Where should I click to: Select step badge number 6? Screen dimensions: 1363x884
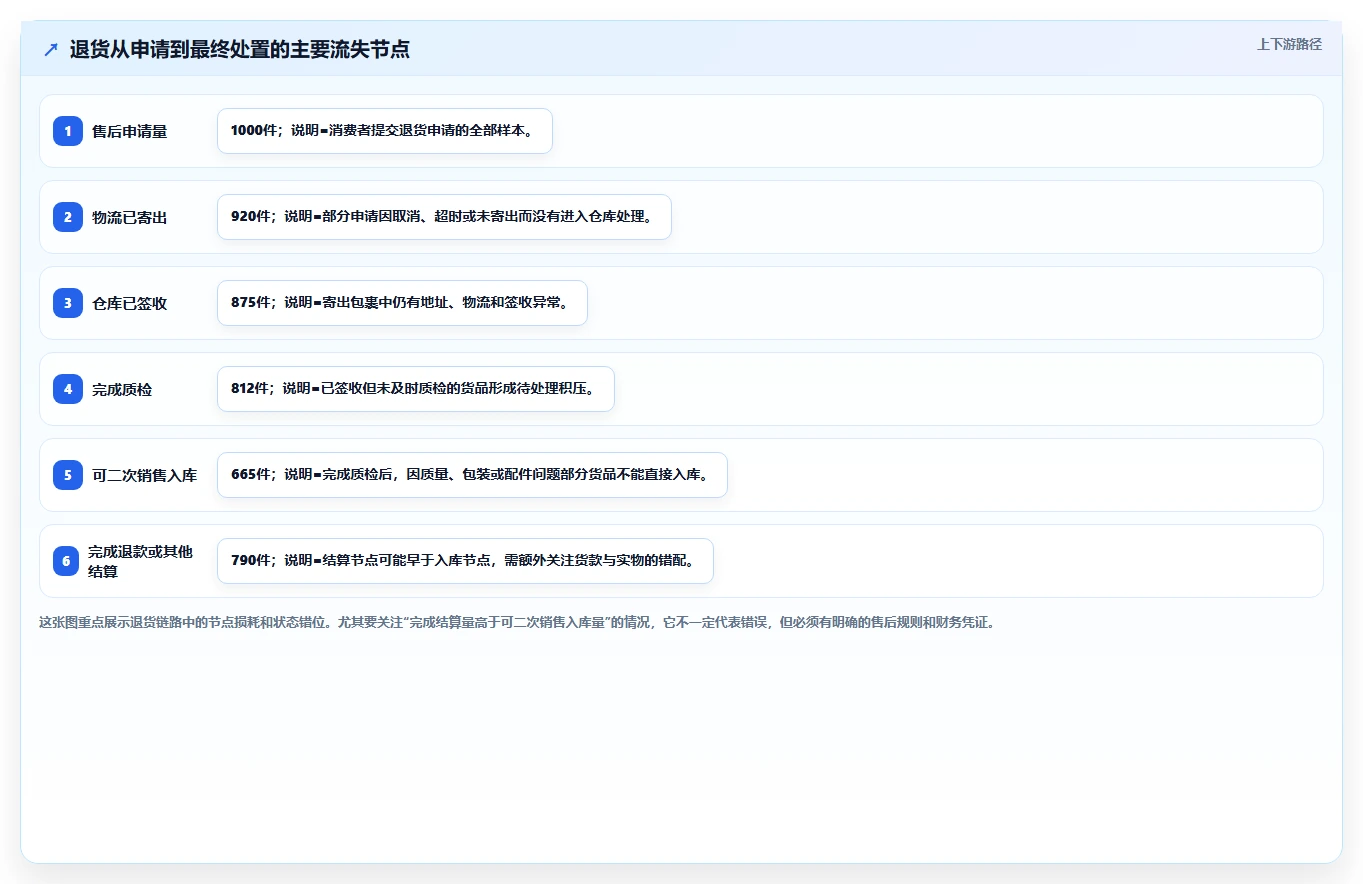(66, 561)
